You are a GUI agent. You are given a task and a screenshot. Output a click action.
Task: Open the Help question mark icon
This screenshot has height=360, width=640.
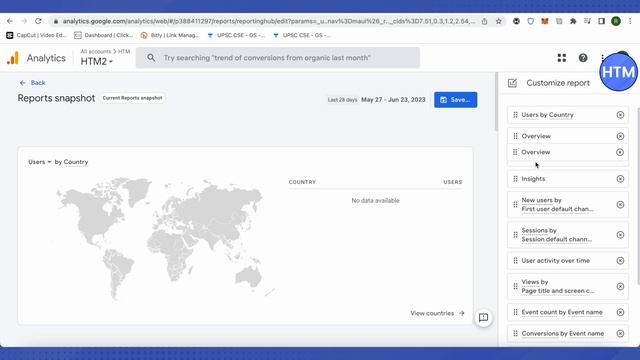(583, 58)
